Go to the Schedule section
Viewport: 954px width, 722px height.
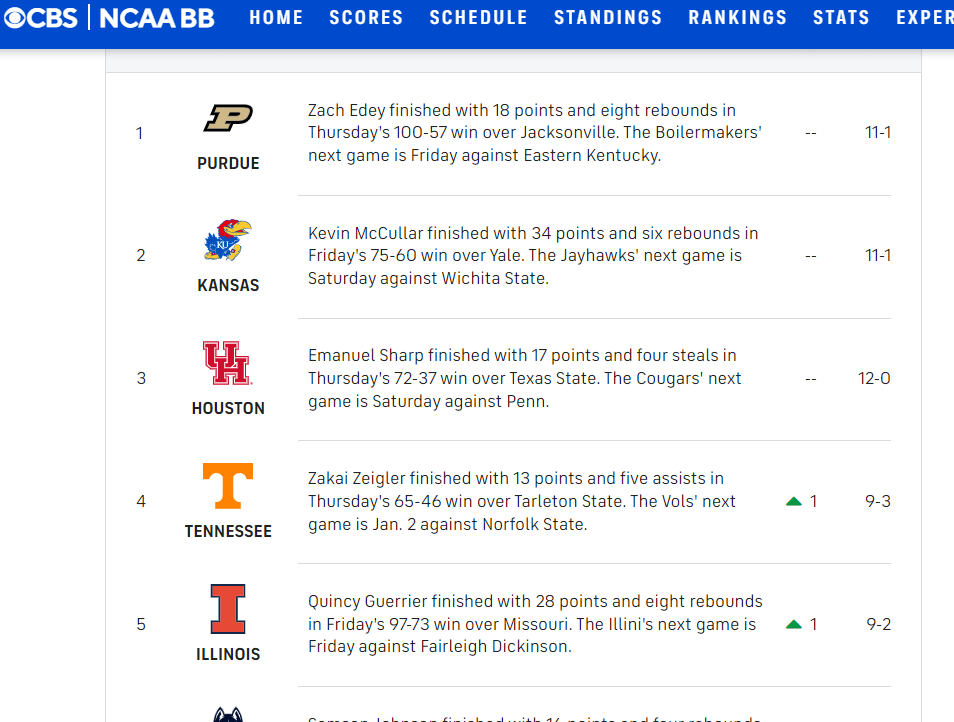pyautogui.click(x=478, y=18)
